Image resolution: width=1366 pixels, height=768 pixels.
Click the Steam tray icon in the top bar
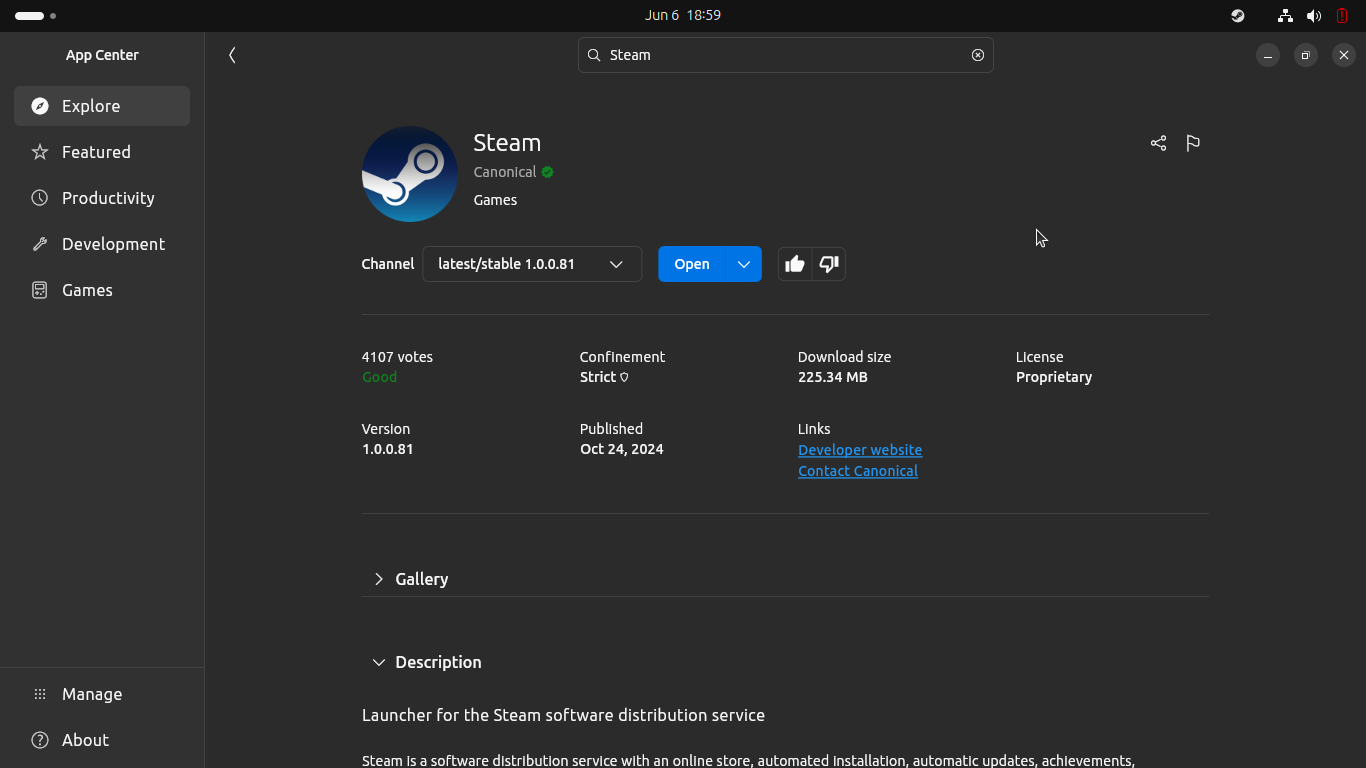click(1238, 15)
